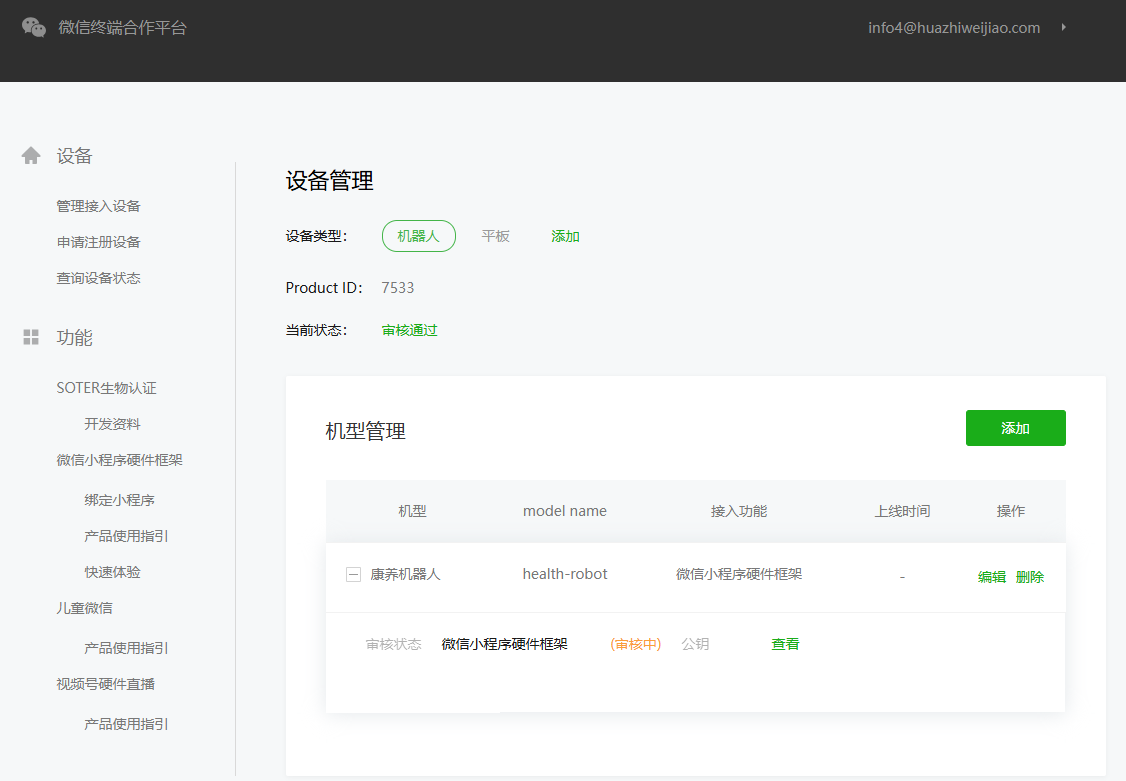
Task: Select 视频号硬件直播 in the sidebar
Action: [x=106, y=683]
